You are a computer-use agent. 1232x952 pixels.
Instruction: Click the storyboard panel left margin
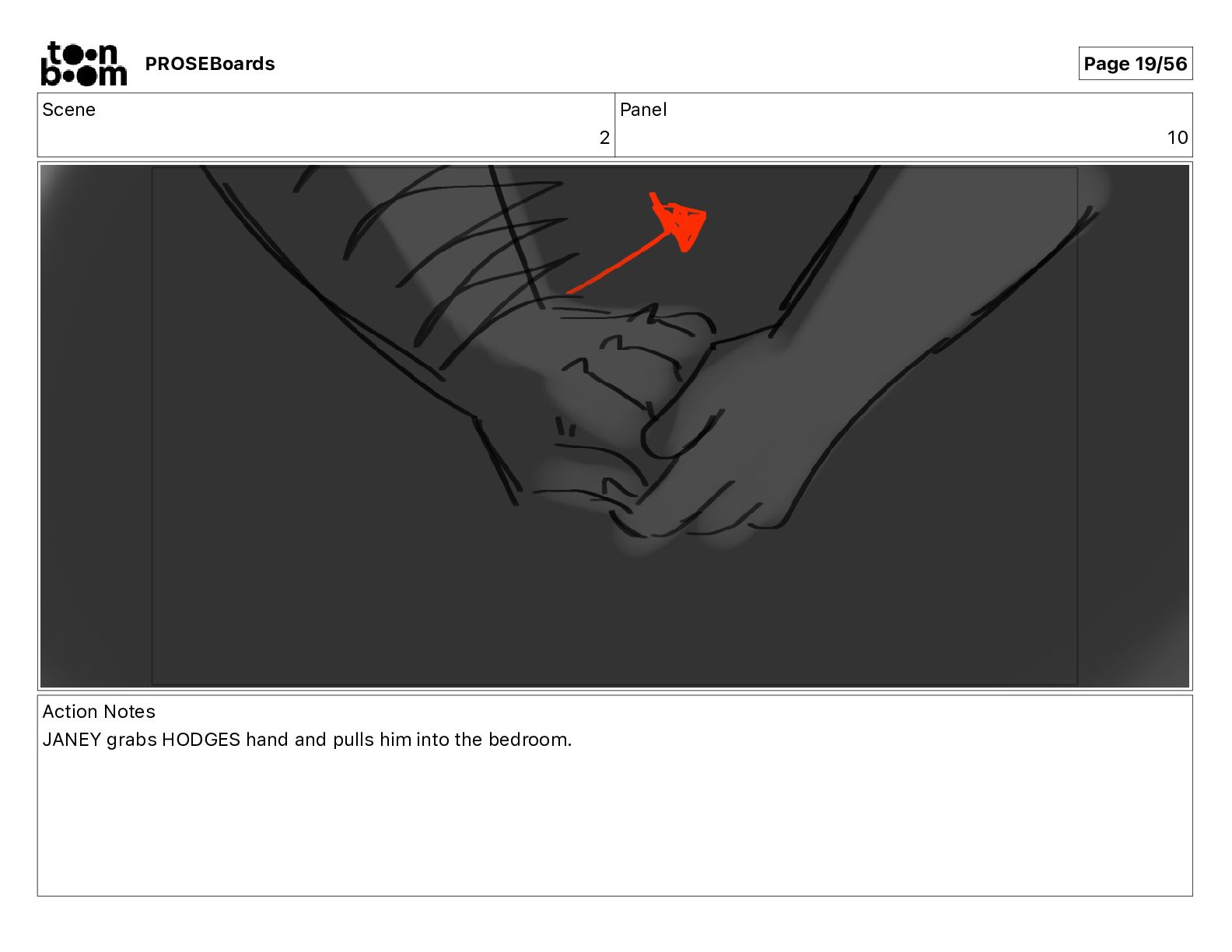pos(96,426)
